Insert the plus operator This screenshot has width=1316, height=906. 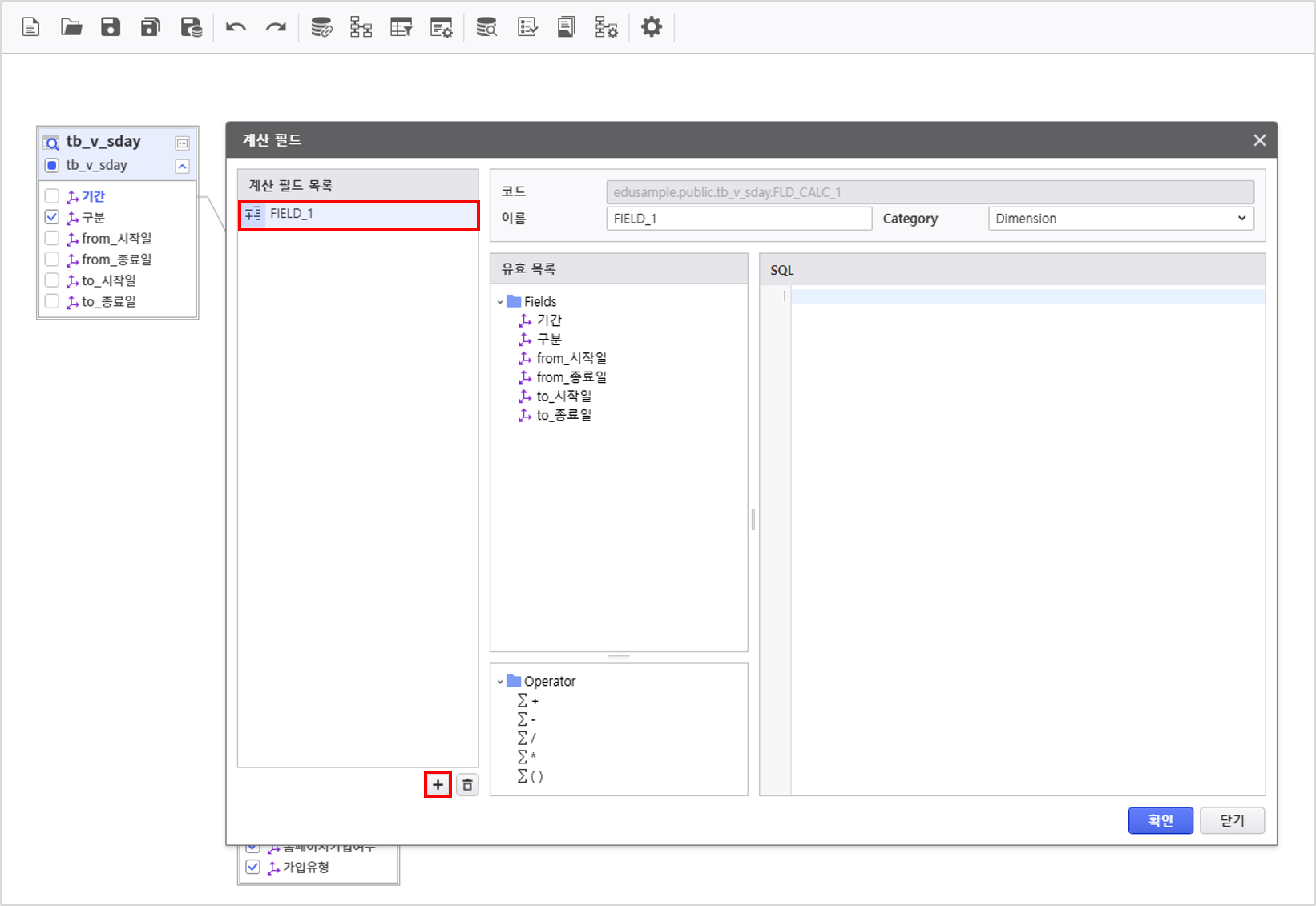pyautogui.click(x=528, y=701)
